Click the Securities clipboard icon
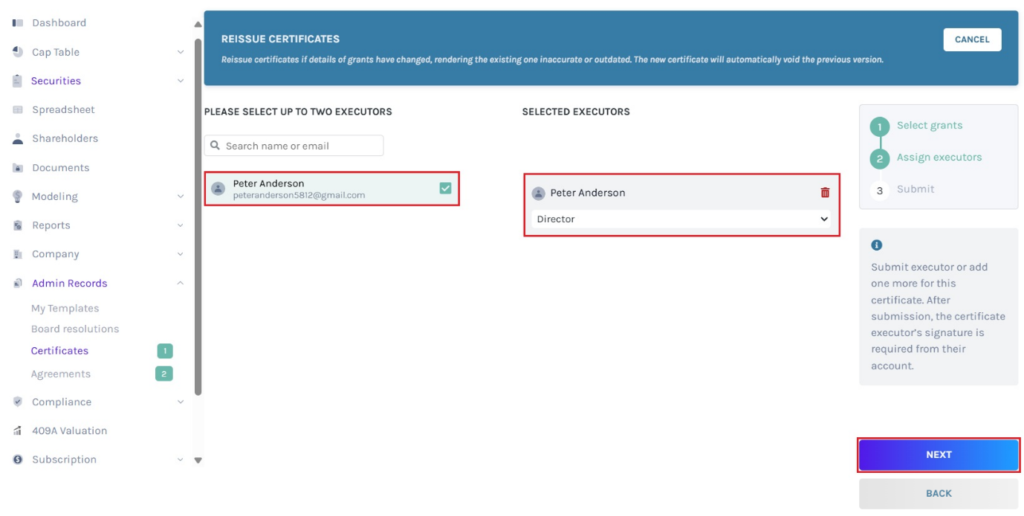Image resolution: width=1024 pixels, height=516 pixels. pyautogui.click(x=18, y=81)
